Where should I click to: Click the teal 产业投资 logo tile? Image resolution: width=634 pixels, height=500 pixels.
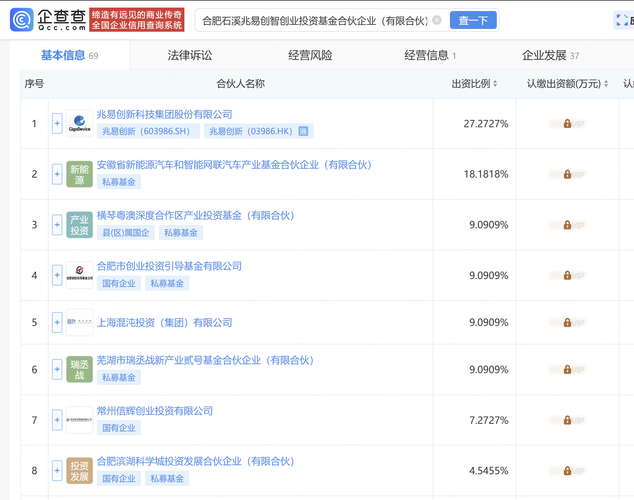[79, 224]
